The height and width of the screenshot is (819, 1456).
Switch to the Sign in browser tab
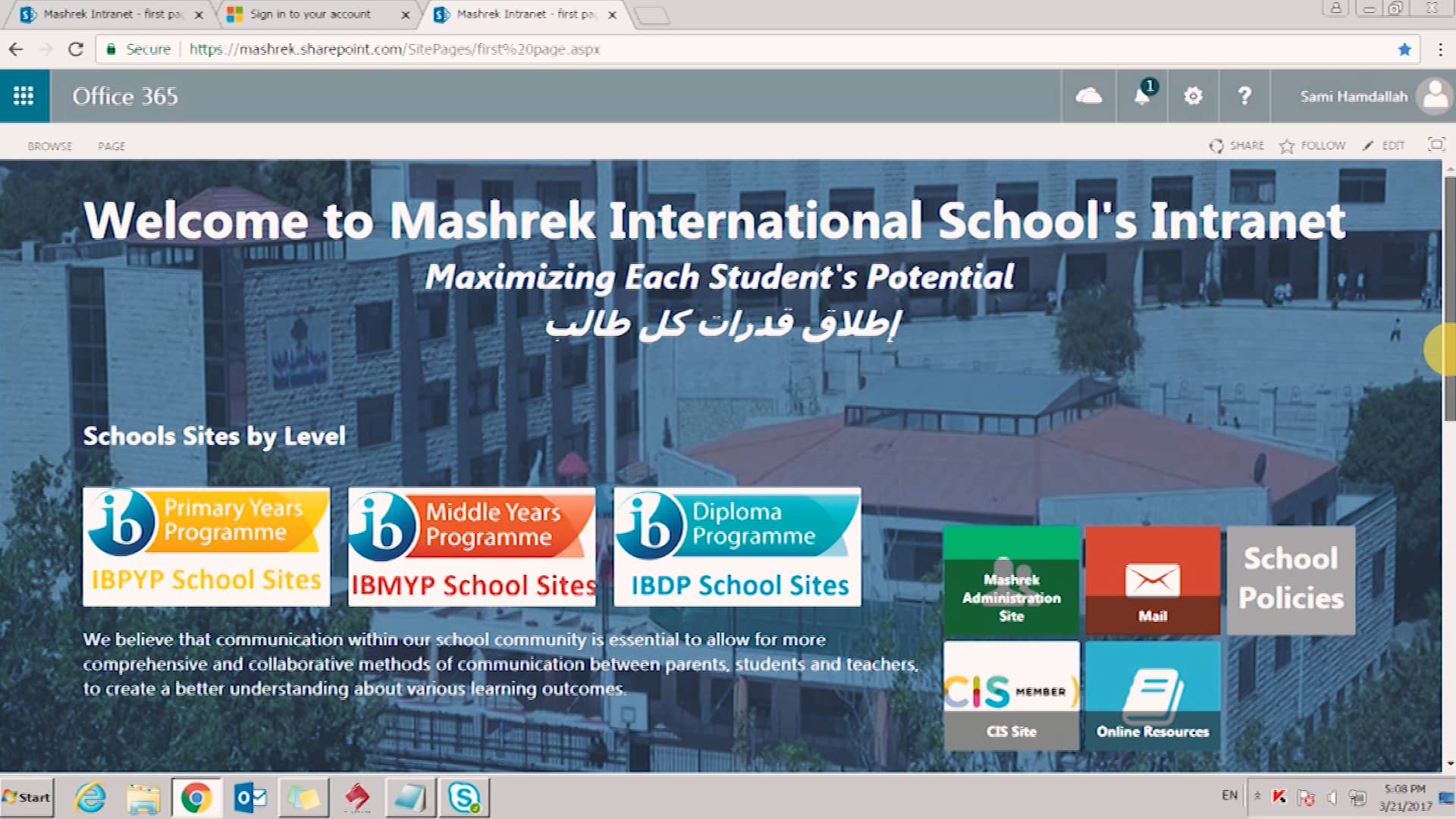309,14
